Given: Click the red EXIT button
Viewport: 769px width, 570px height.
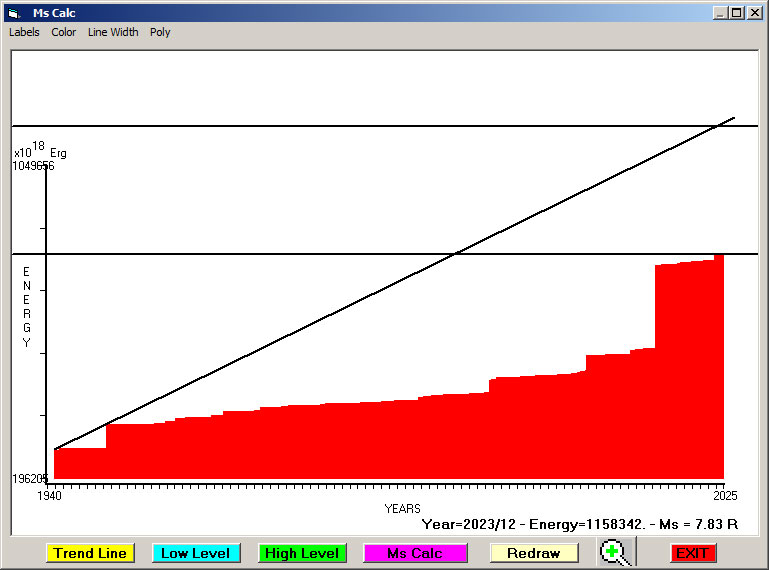Looking at the screenshot, I should click(692, 553).
